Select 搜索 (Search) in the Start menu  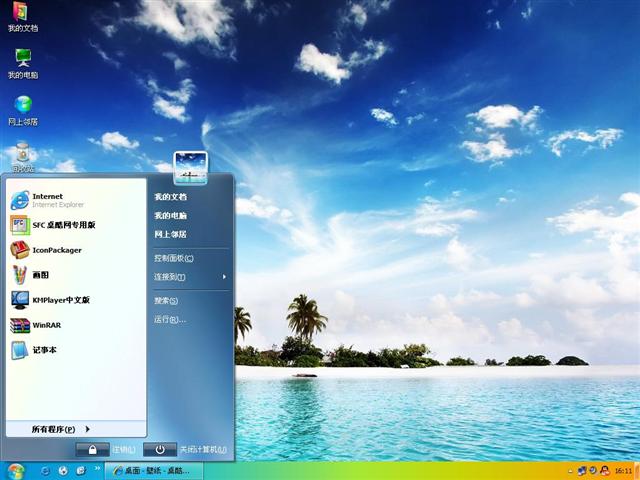pyautogui.click(x=166, y=300)
